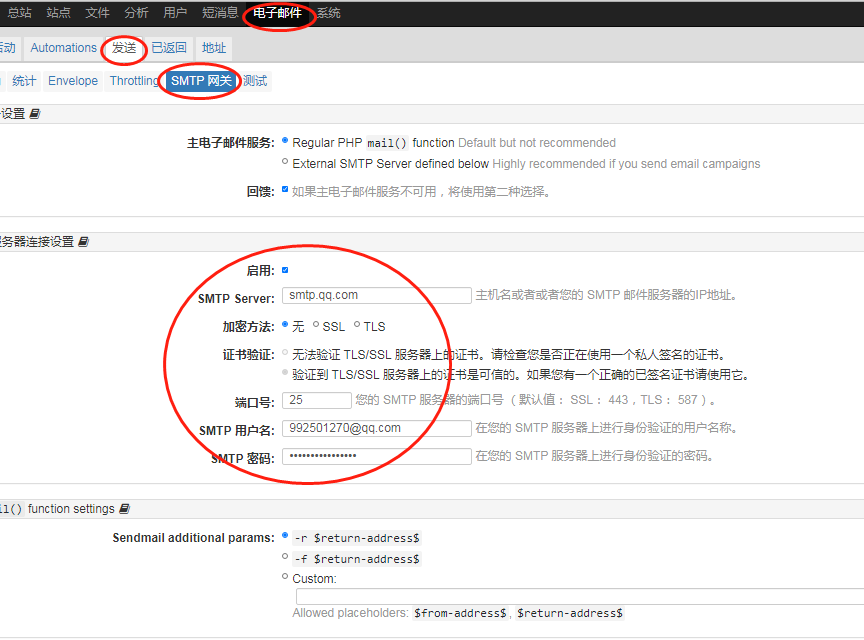This screenshot has width=864, height=640.
Task: Open the 文件 top menu
Action: point(98,13)
